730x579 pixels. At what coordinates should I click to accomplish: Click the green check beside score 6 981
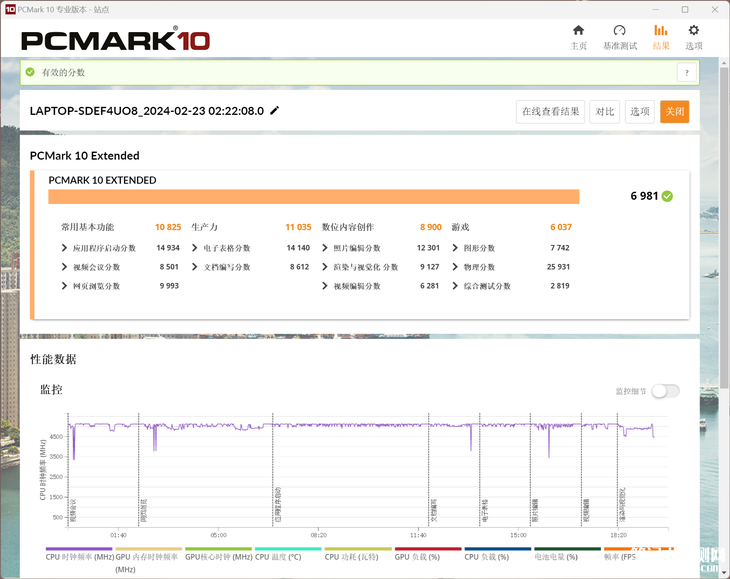[667, 196]
